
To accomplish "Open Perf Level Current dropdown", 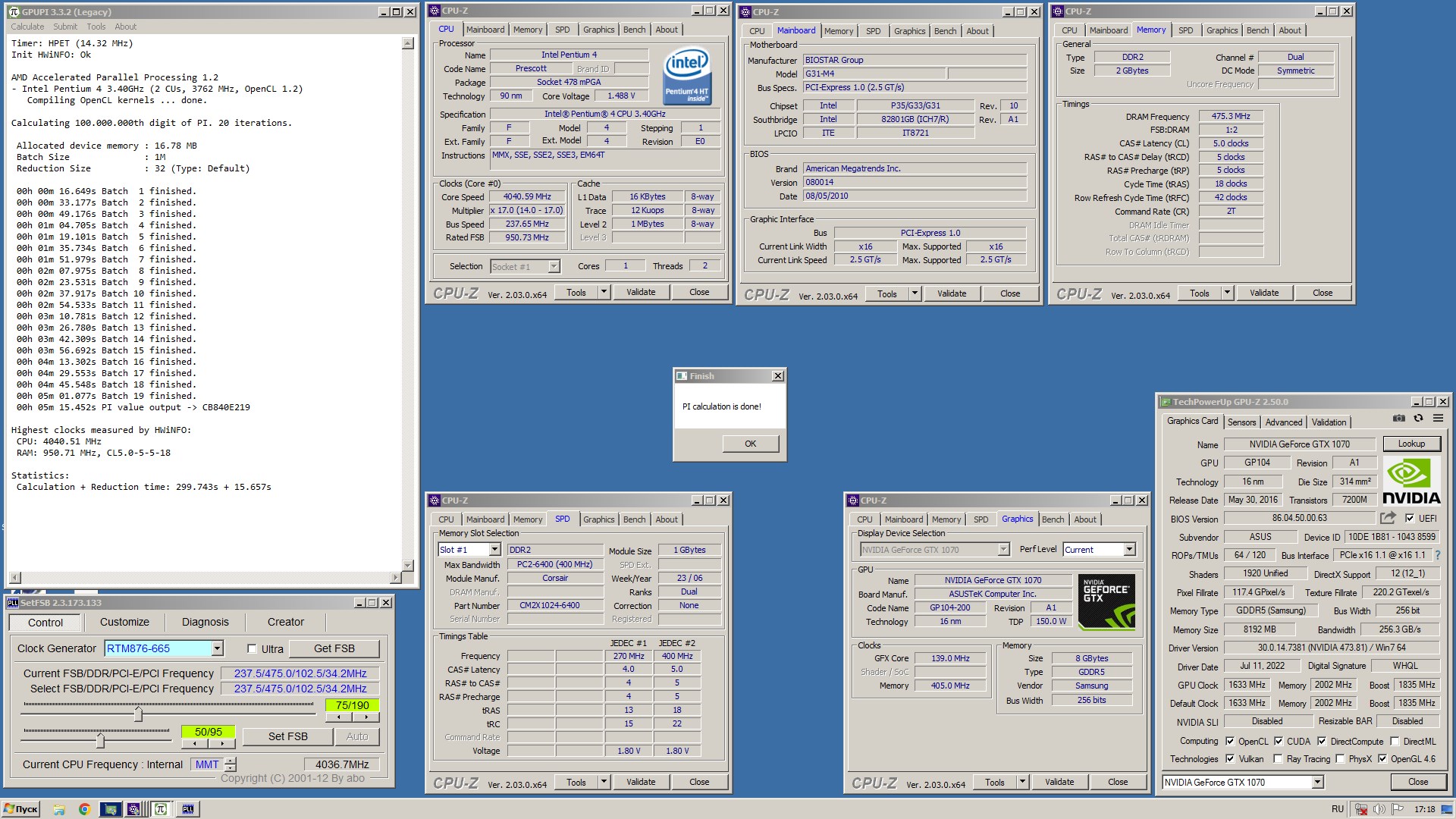I will tap(1129, 550).
